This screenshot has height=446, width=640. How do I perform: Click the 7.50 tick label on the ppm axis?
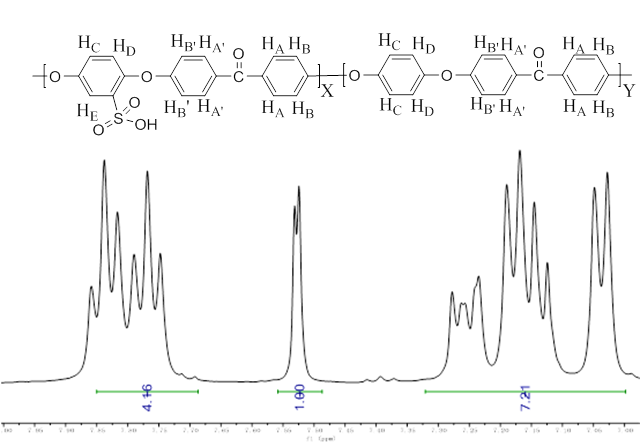point(315,430)
